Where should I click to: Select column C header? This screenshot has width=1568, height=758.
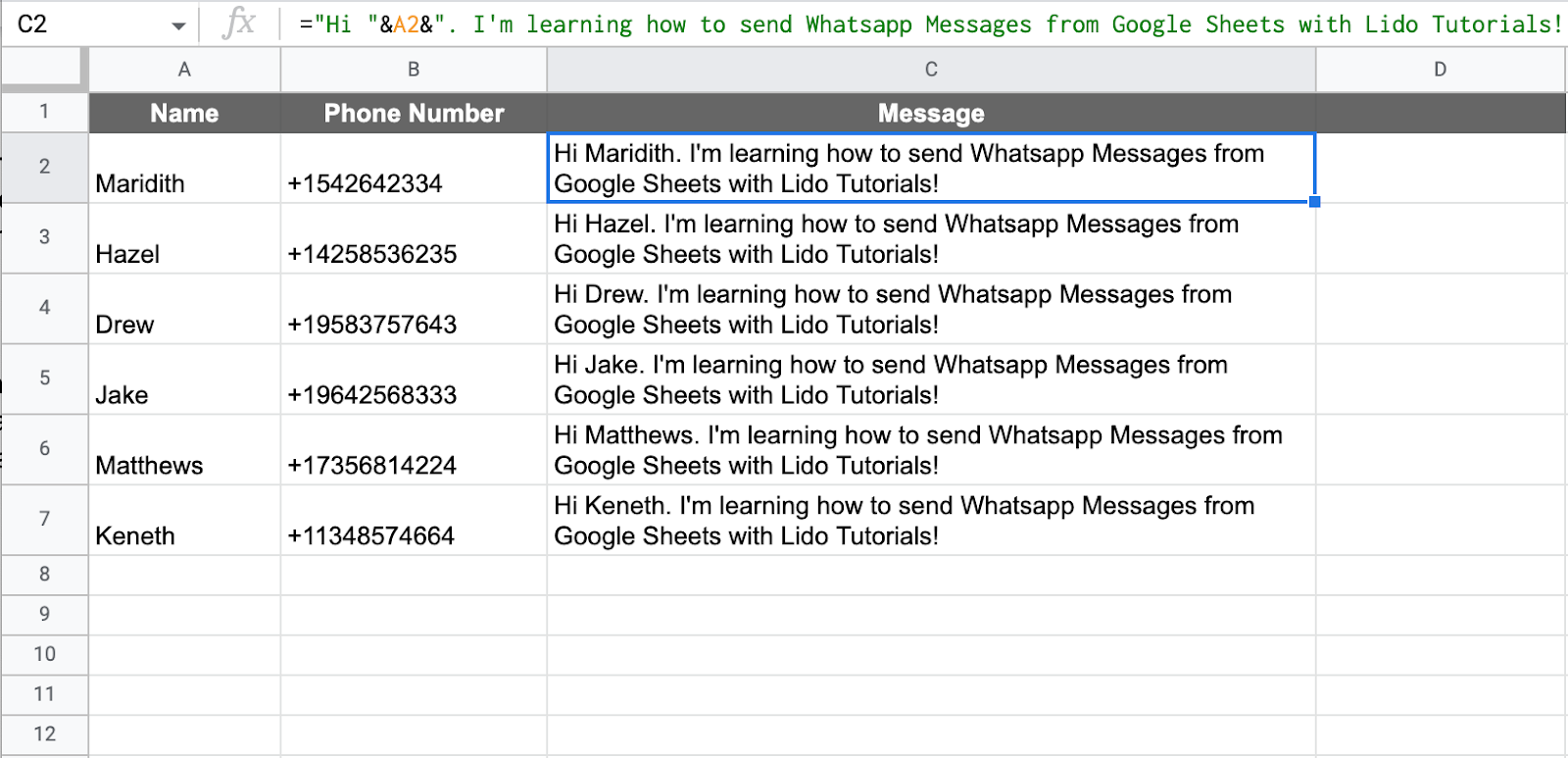931,70
